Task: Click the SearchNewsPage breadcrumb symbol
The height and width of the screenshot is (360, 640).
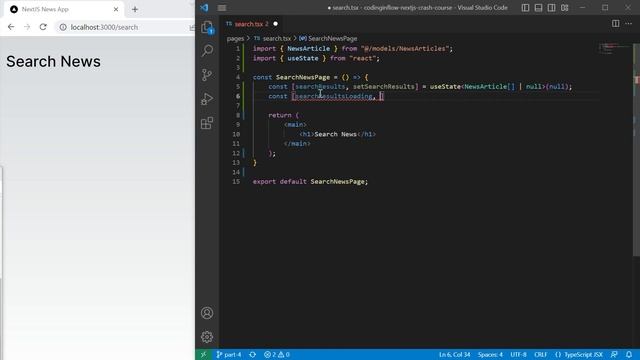Action: 328,38
